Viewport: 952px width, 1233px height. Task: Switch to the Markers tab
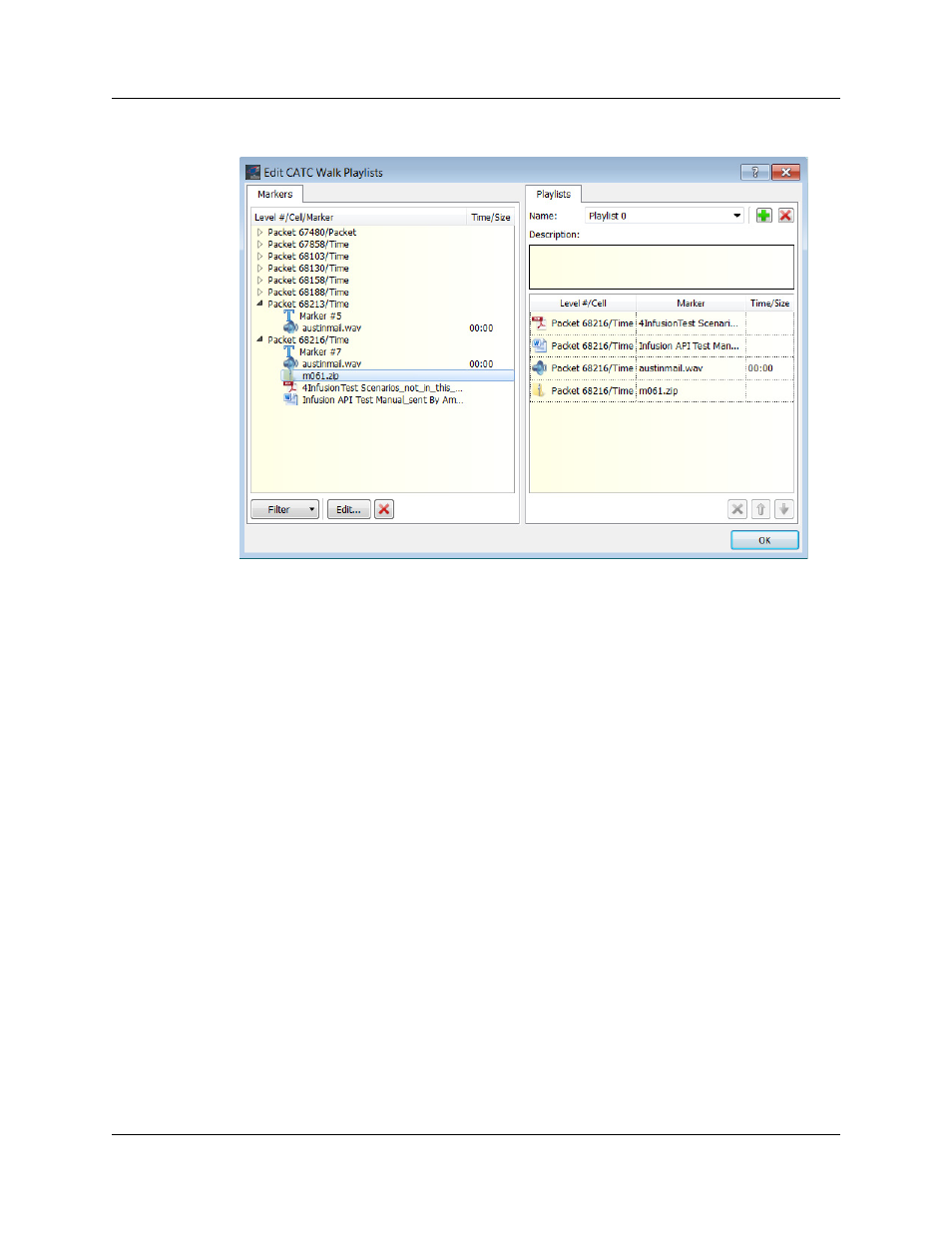coord(274,194)
